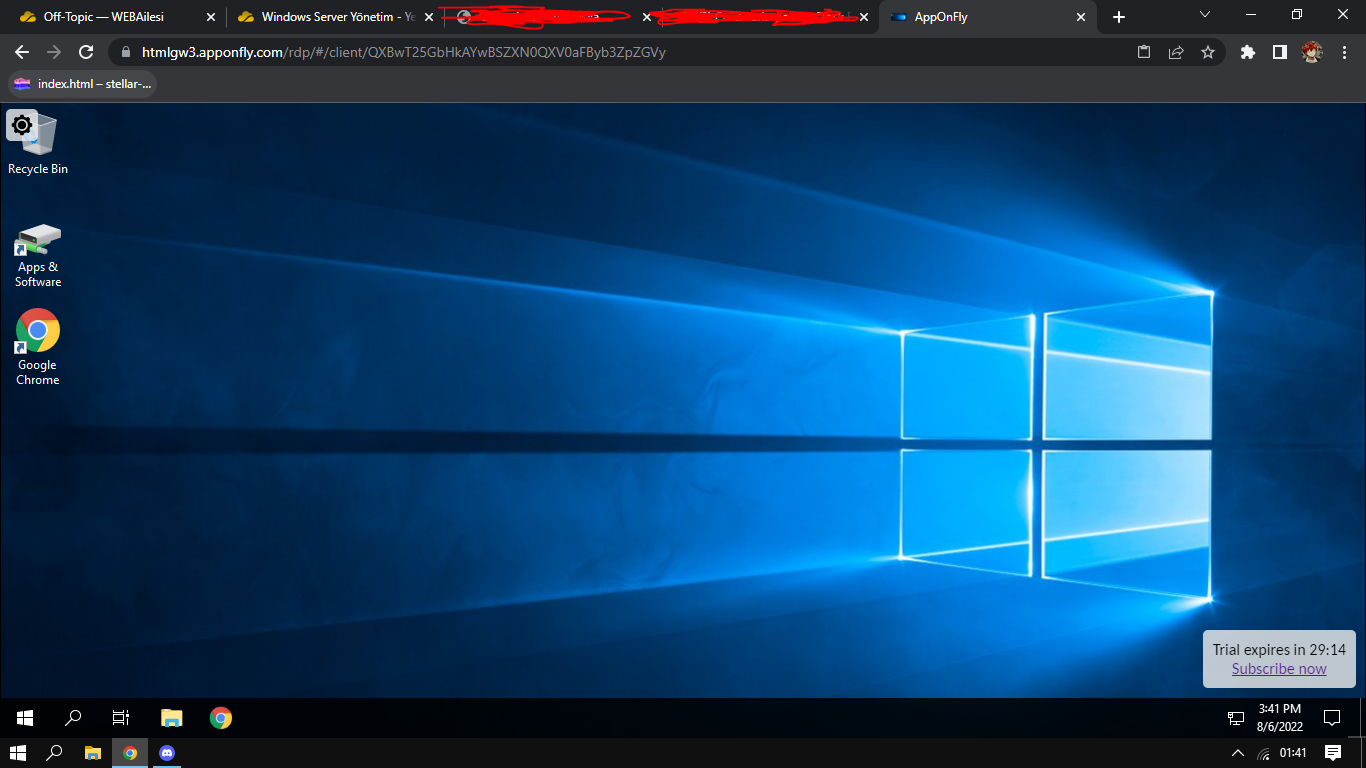1366x768 pixels.
Task: Select the Google Chrome desktop shortcut
Action: [x=38, y=346]
